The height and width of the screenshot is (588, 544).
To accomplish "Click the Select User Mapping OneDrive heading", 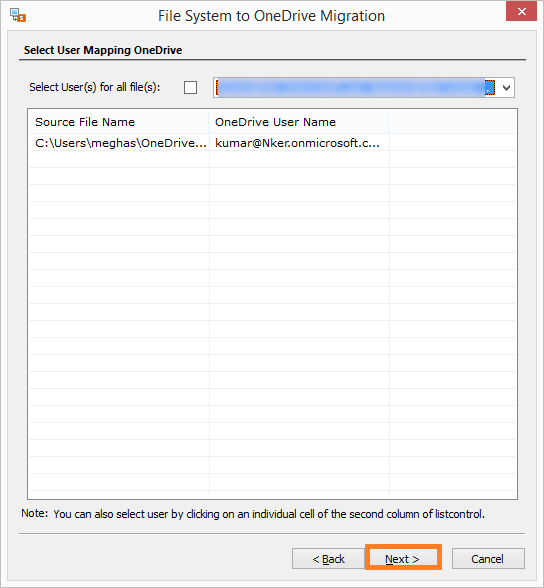I will (x=103, y=50).
